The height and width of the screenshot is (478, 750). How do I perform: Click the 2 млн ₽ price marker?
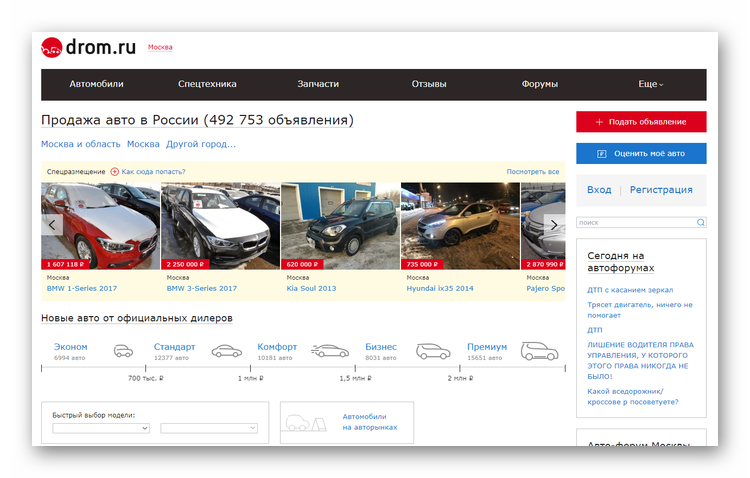460,378
